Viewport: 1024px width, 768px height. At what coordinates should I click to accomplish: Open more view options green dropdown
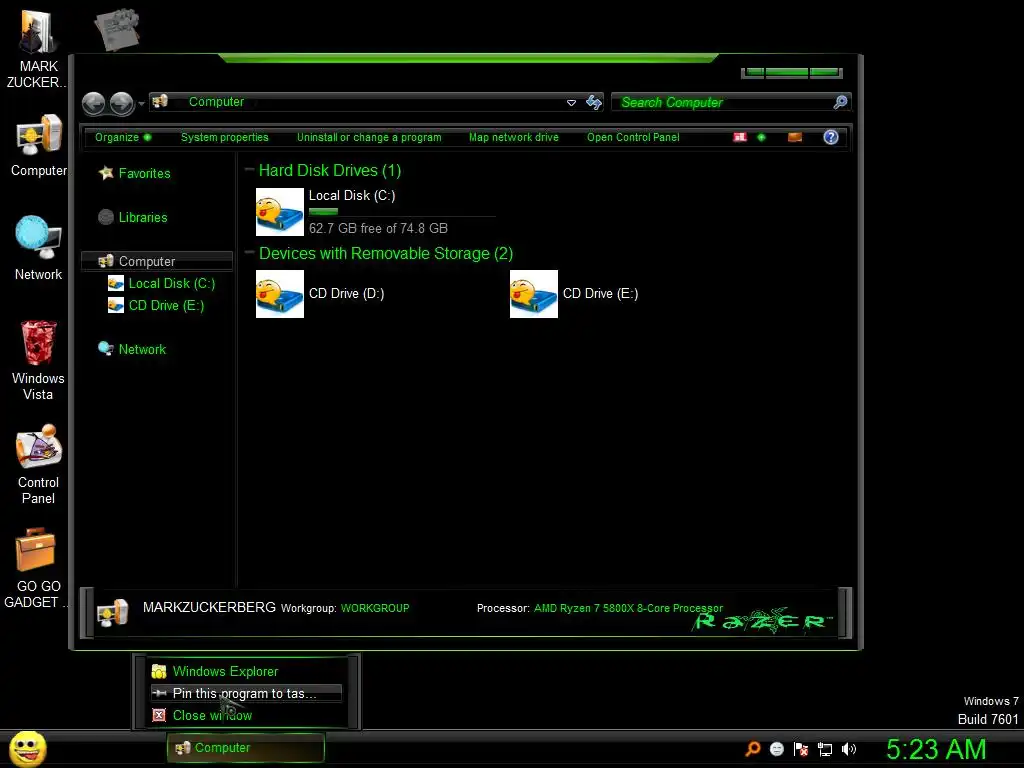[761, 137]
